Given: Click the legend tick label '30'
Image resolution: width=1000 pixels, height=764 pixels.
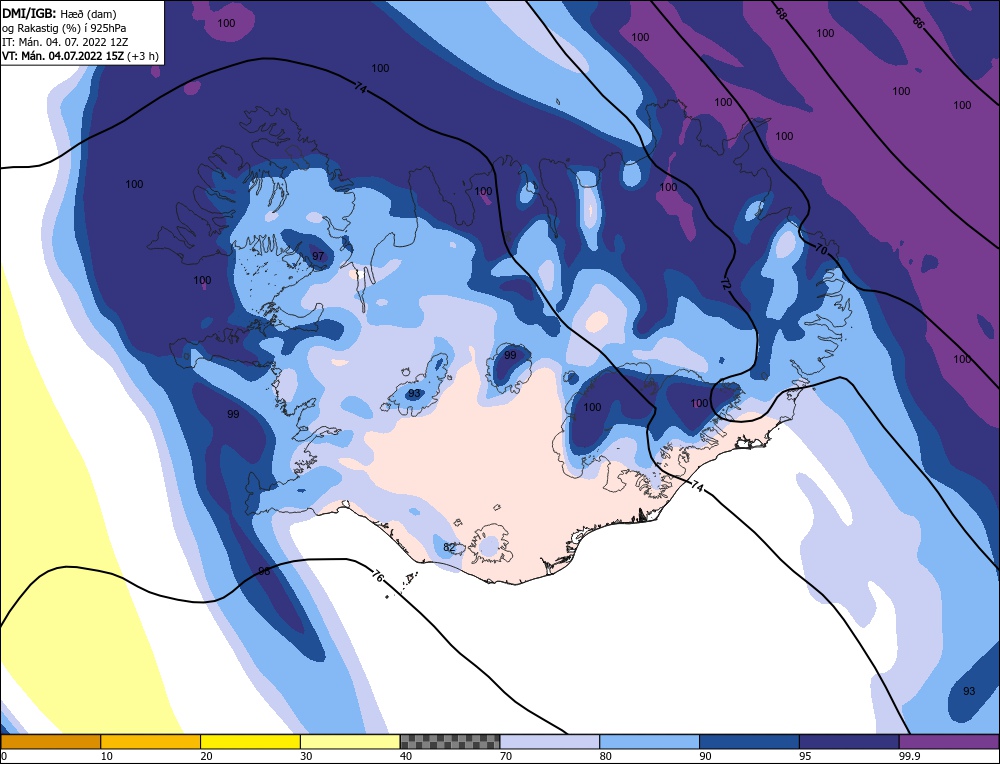Looking at the screenshot, I should point(306,756).
